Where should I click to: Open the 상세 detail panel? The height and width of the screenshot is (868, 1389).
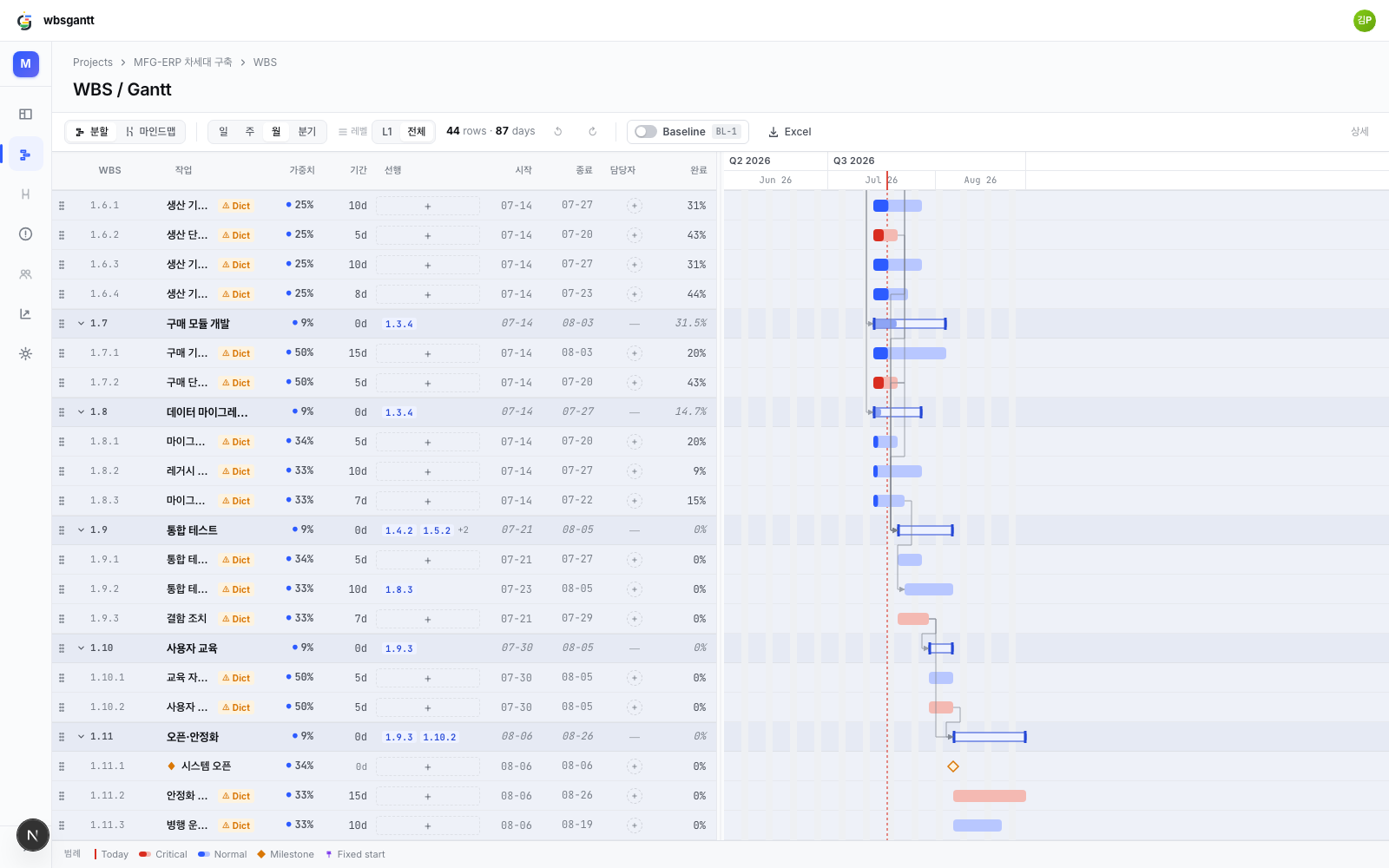coord(1359,132)
